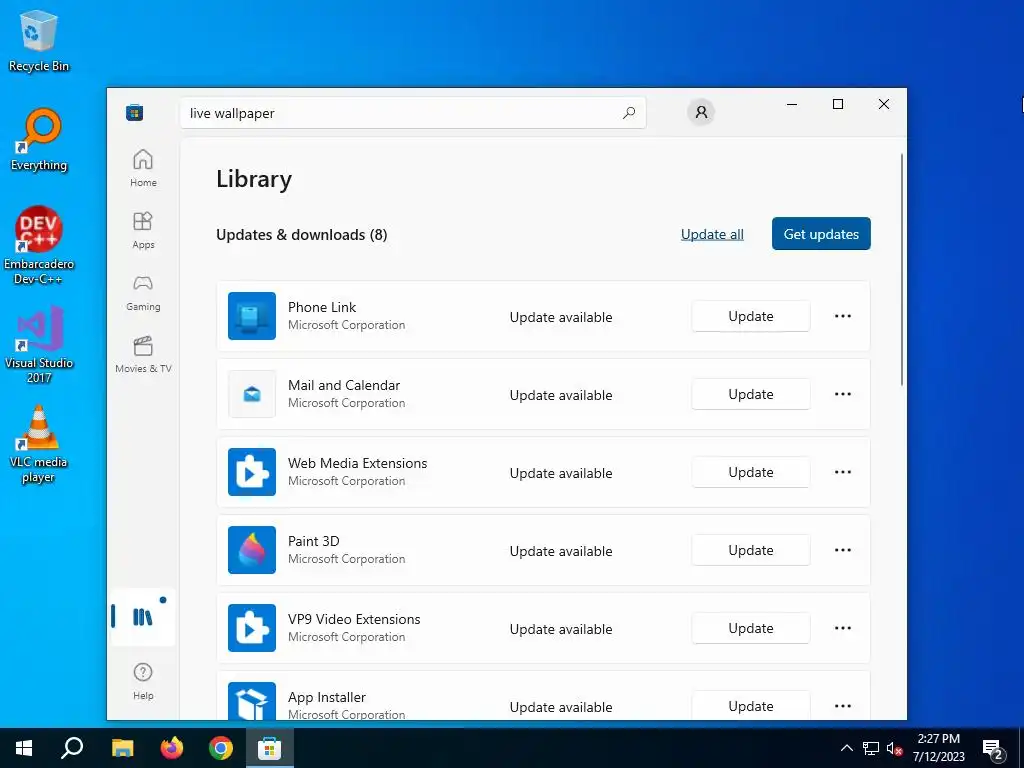Click the Microsoft Store taskbar icon
The image size is (1024, 768).
[270, 748]
